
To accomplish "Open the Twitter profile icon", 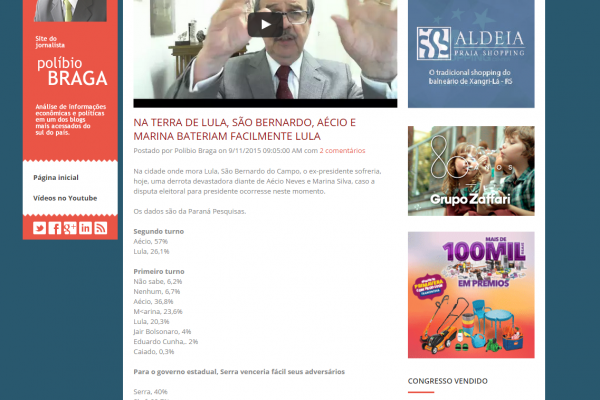I will click(x=40, y=228).
